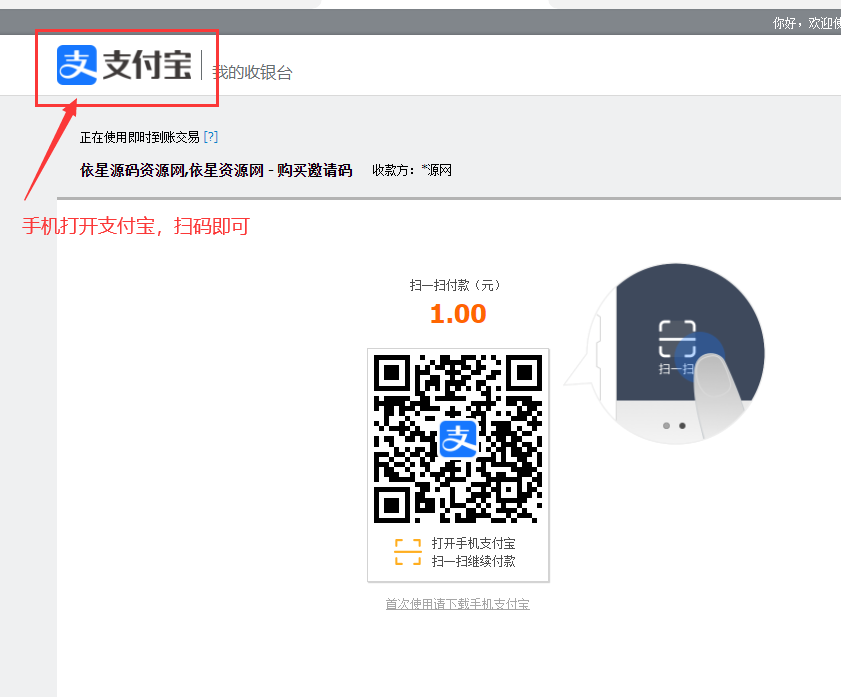Image resolution: width=841 pixels, height=697 pixels.
Task: Click the blue Alipay logo icon in header
Action: coord(77,65)
